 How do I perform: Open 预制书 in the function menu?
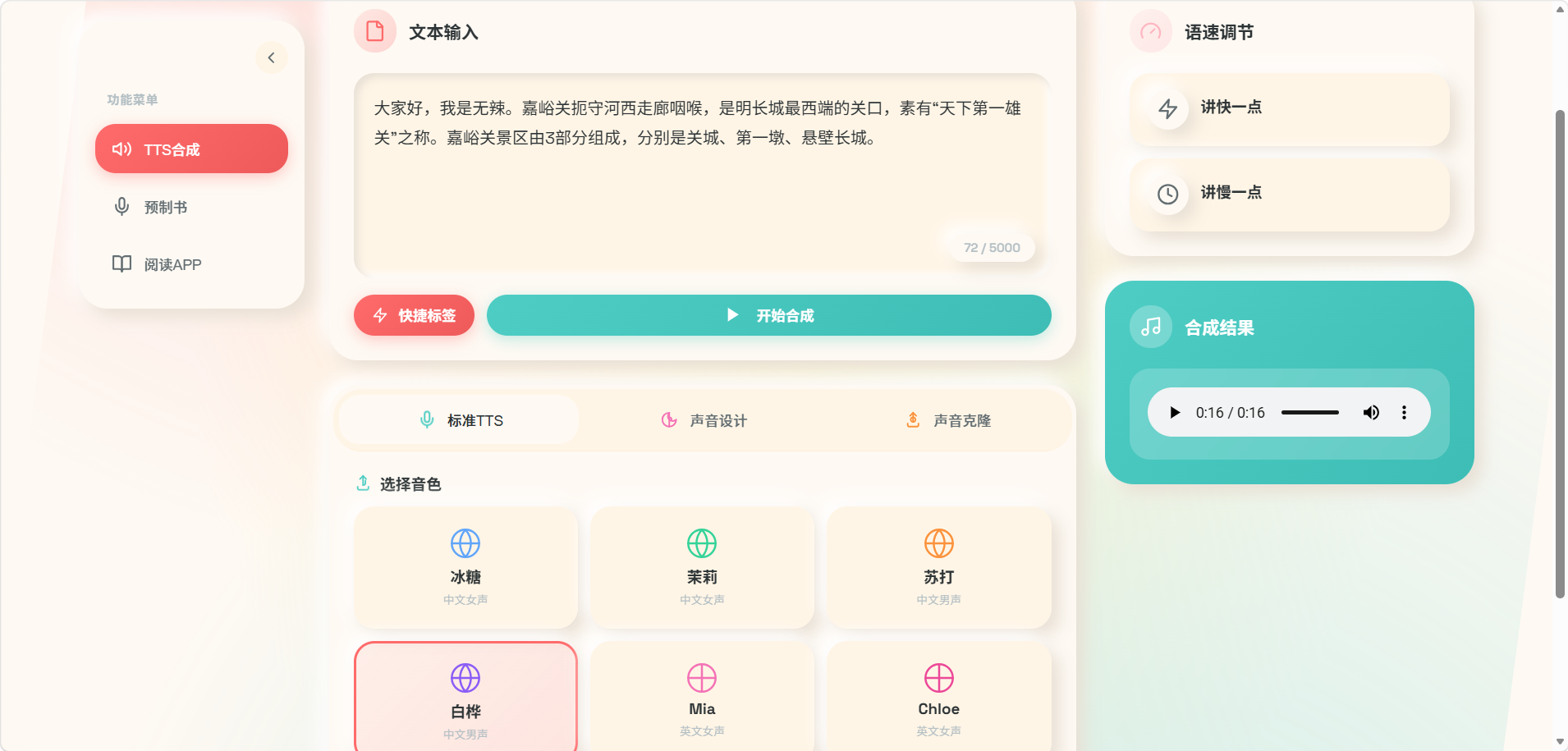pyautogui.click(x=191, y=207)
